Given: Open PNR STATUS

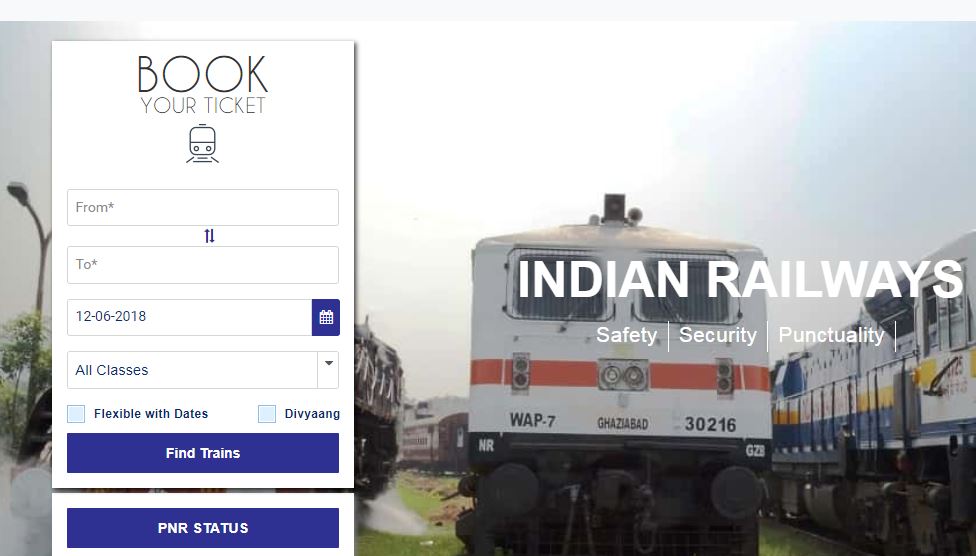Looking at the screenshot, I should click(x=203, y=528).
